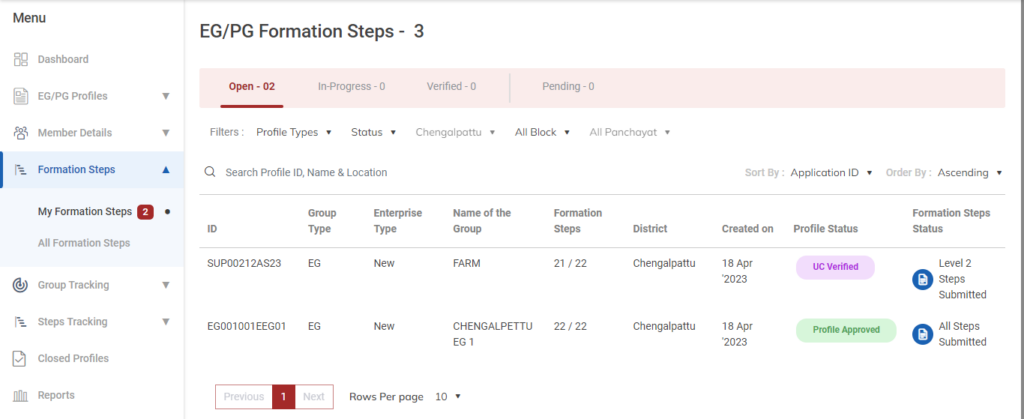Image resolution: width=1024 pixels, height=419 pixels.
Task: Click the Next pagination button
Action: click(314, 397)
